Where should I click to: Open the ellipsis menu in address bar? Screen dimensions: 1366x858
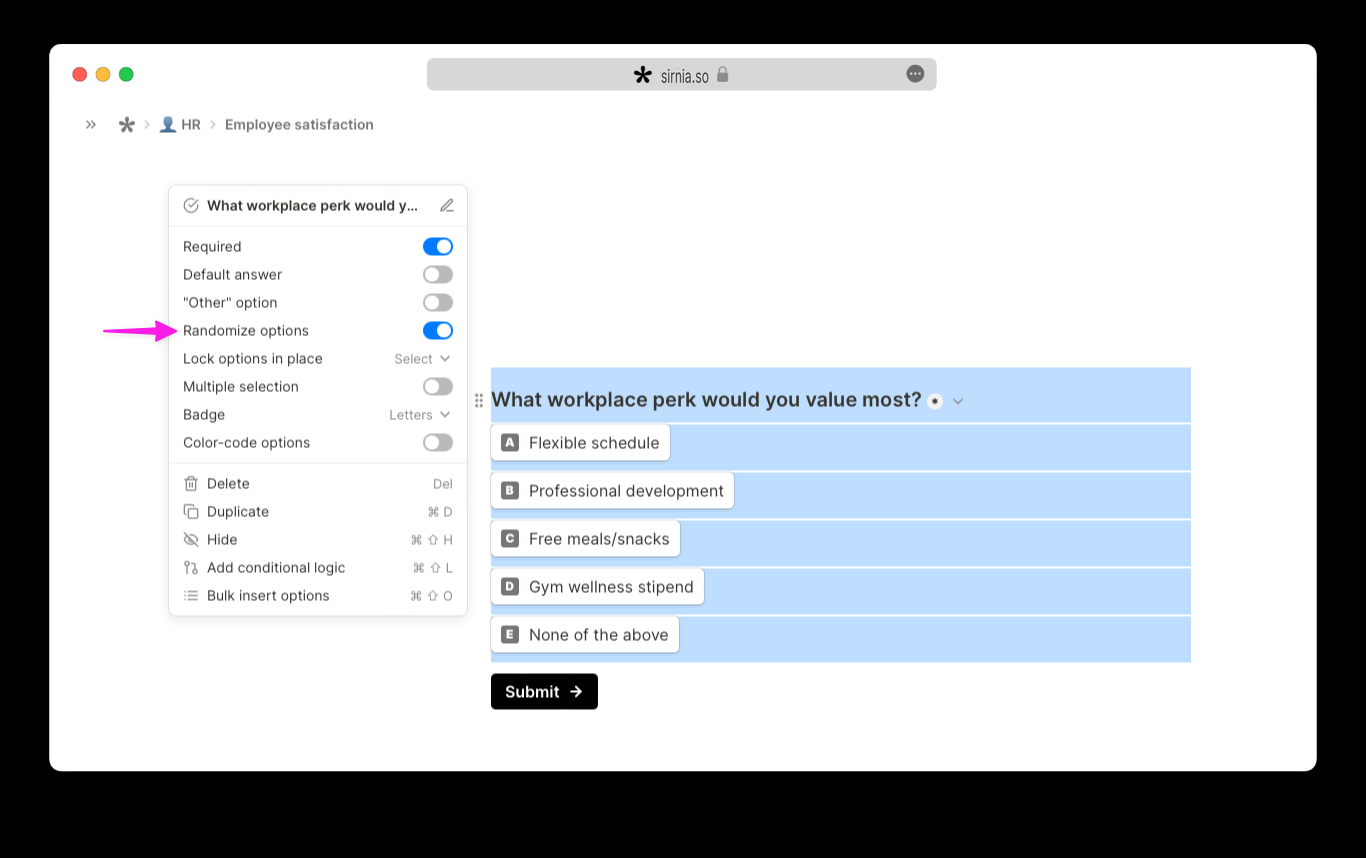point(915,74)
